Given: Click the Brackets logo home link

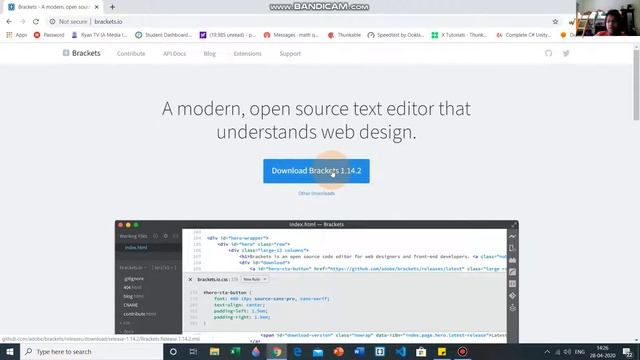Looking at the screenshot, I should tap(82, 53).
